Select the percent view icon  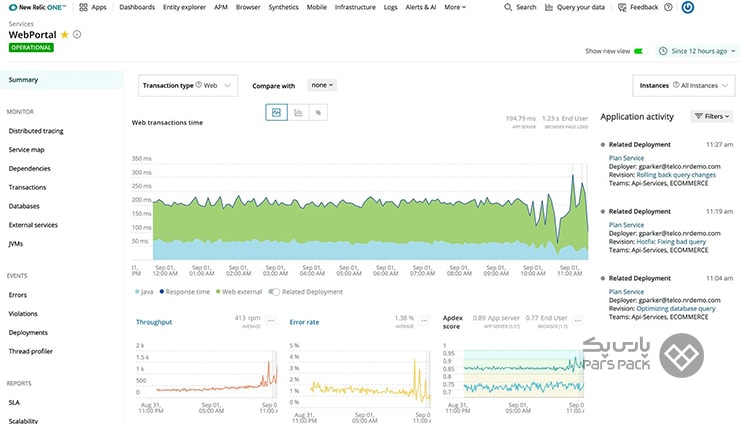tap(318, 112)
